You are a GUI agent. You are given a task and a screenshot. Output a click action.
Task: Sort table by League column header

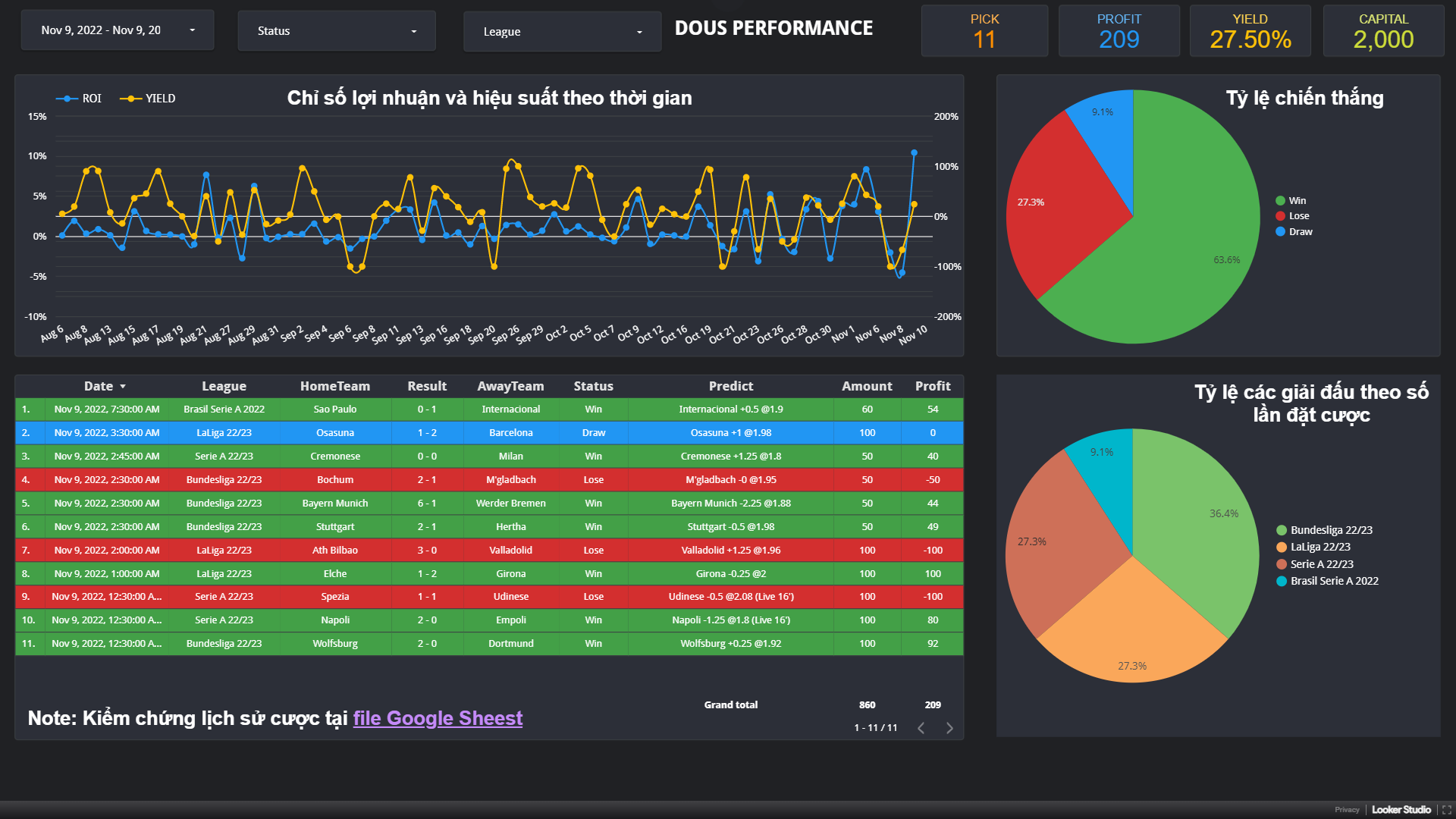(224, 386)
